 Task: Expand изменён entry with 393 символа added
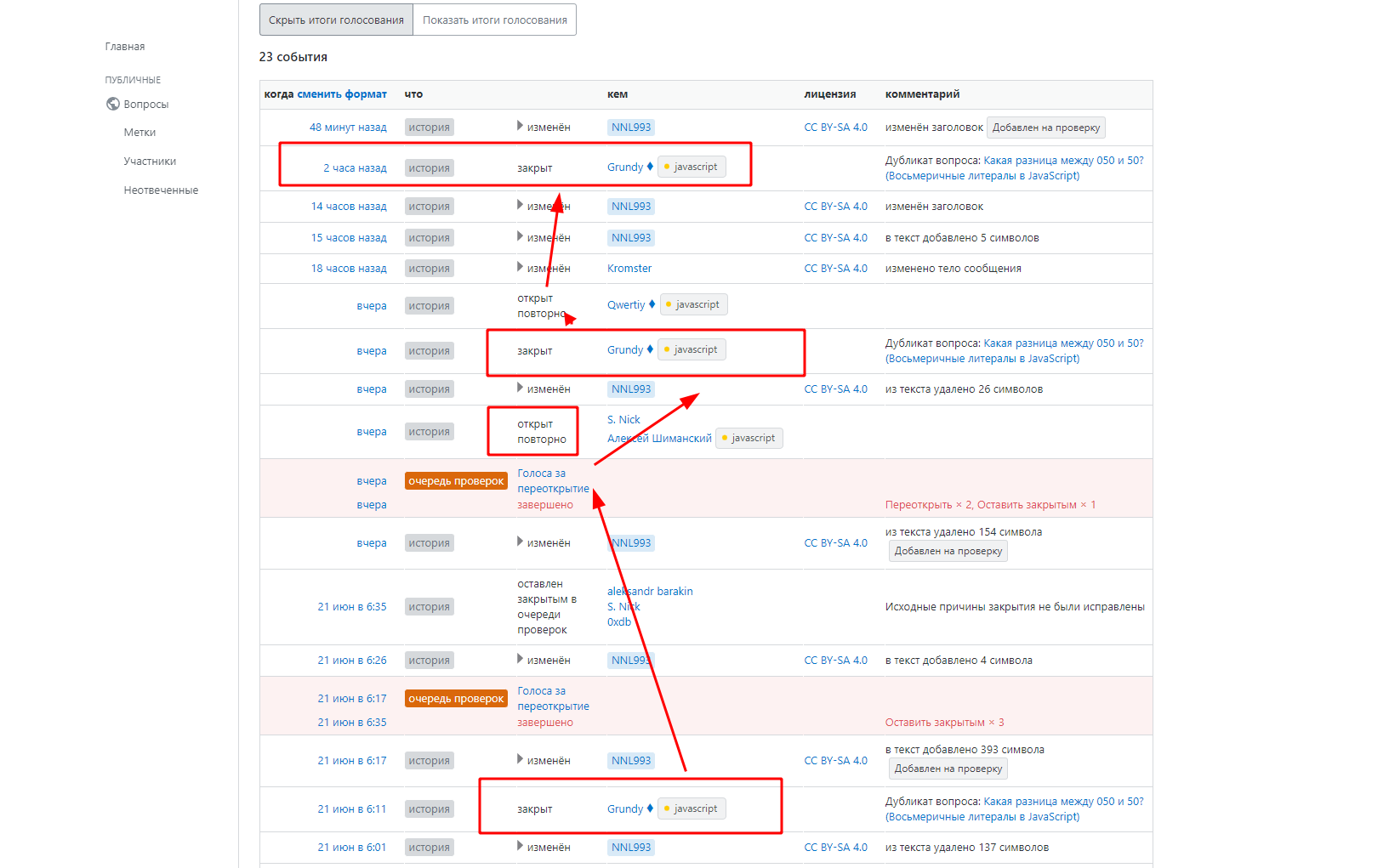520,759
